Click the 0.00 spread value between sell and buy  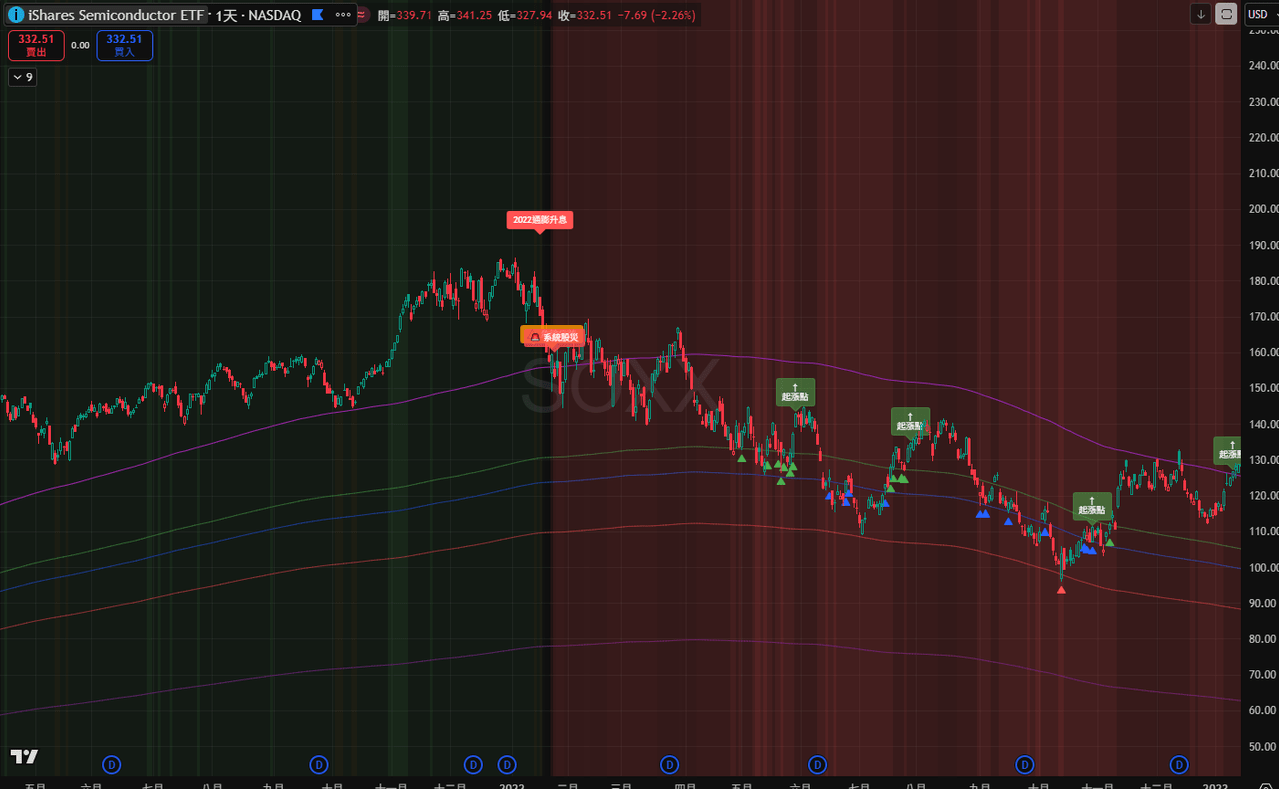pos(81,45)
